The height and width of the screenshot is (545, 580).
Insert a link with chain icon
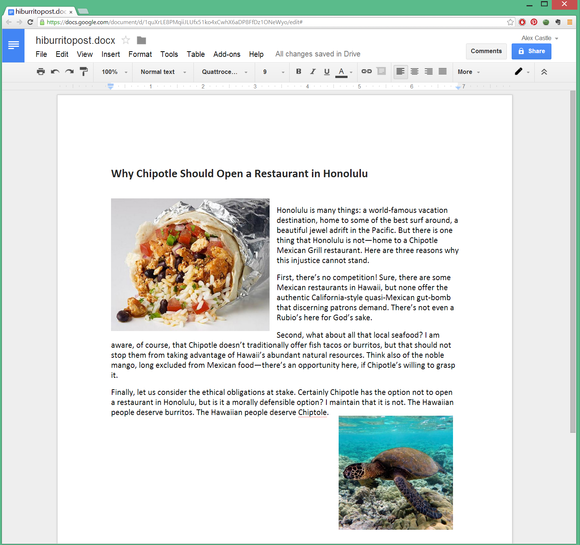click(366, 71)
